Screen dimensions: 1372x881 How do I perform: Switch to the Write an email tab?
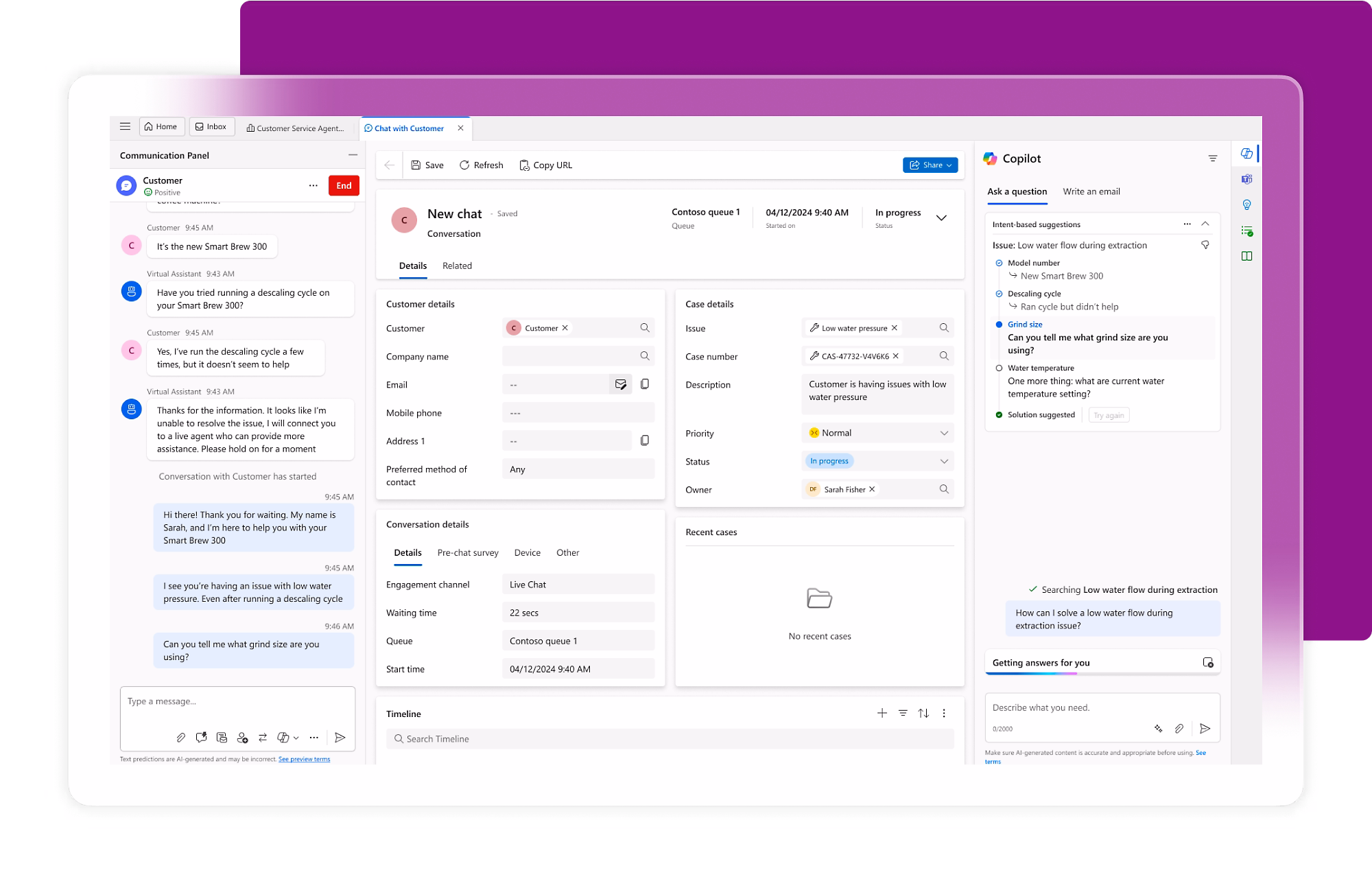pos(1091,191)
